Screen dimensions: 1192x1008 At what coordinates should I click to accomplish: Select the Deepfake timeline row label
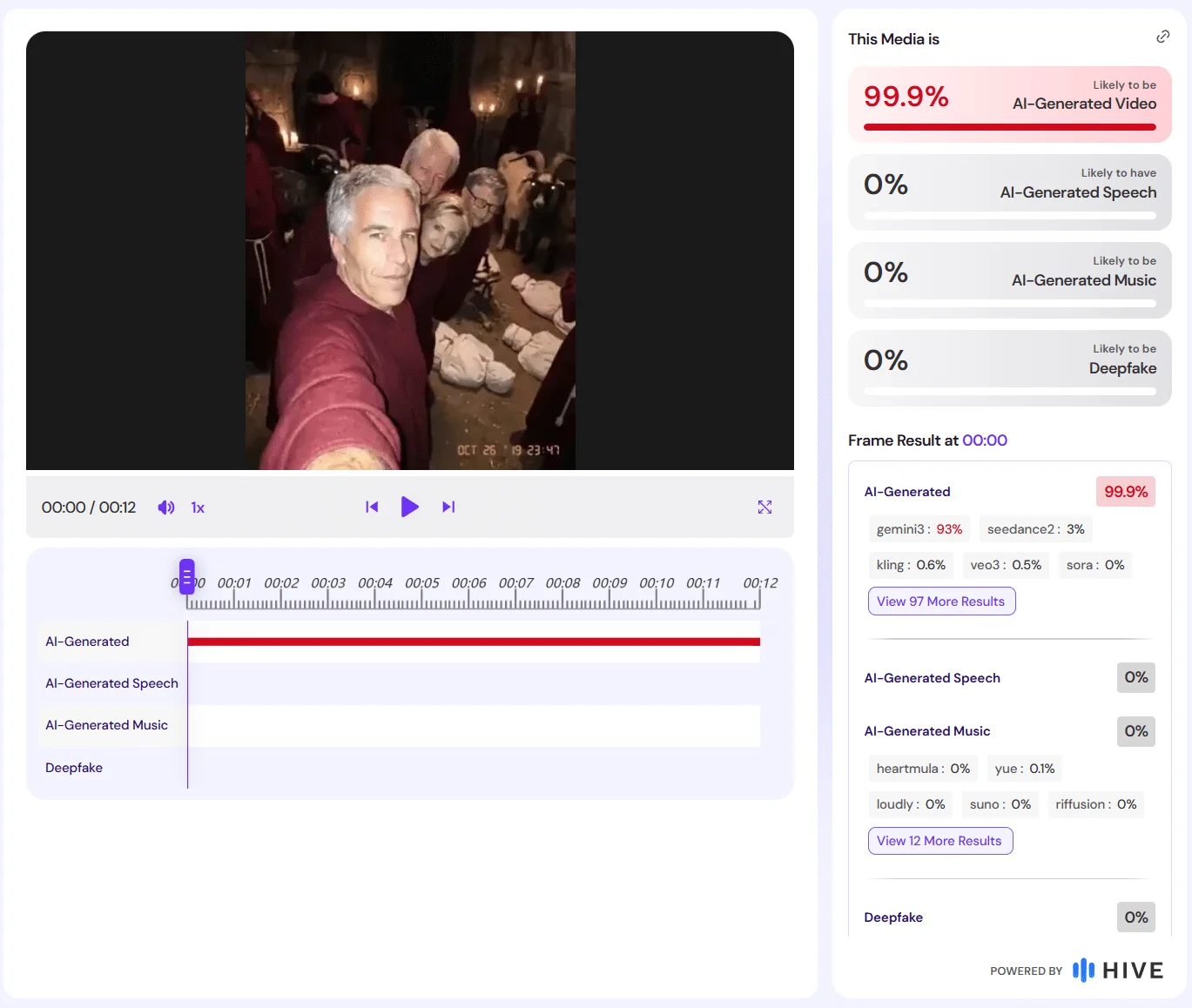[x=74, y=768]
